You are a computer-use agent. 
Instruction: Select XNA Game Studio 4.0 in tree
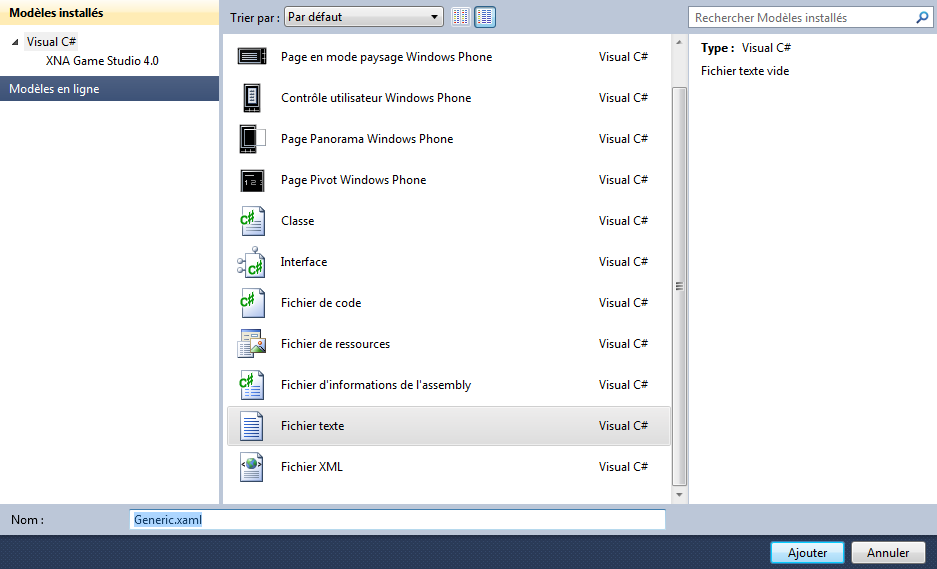coord(102,61)
